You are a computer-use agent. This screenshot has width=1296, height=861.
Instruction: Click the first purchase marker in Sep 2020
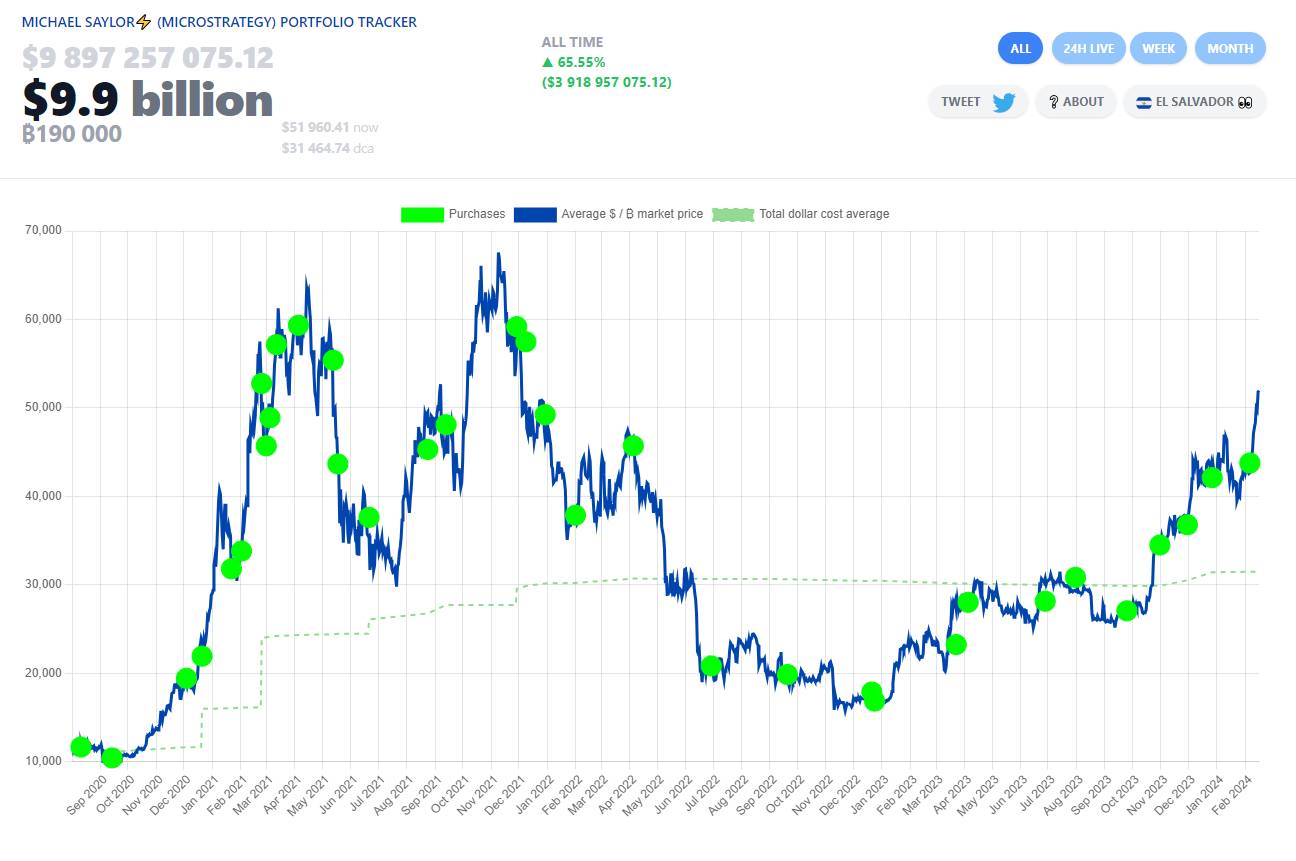[81, 747]
